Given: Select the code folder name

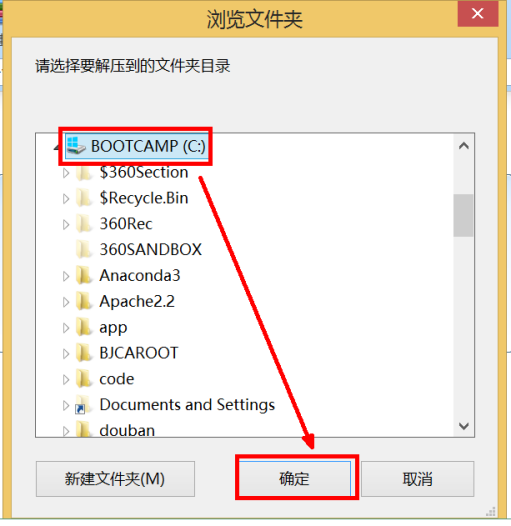Looking at the screenshot, I should tap(117, 379).
